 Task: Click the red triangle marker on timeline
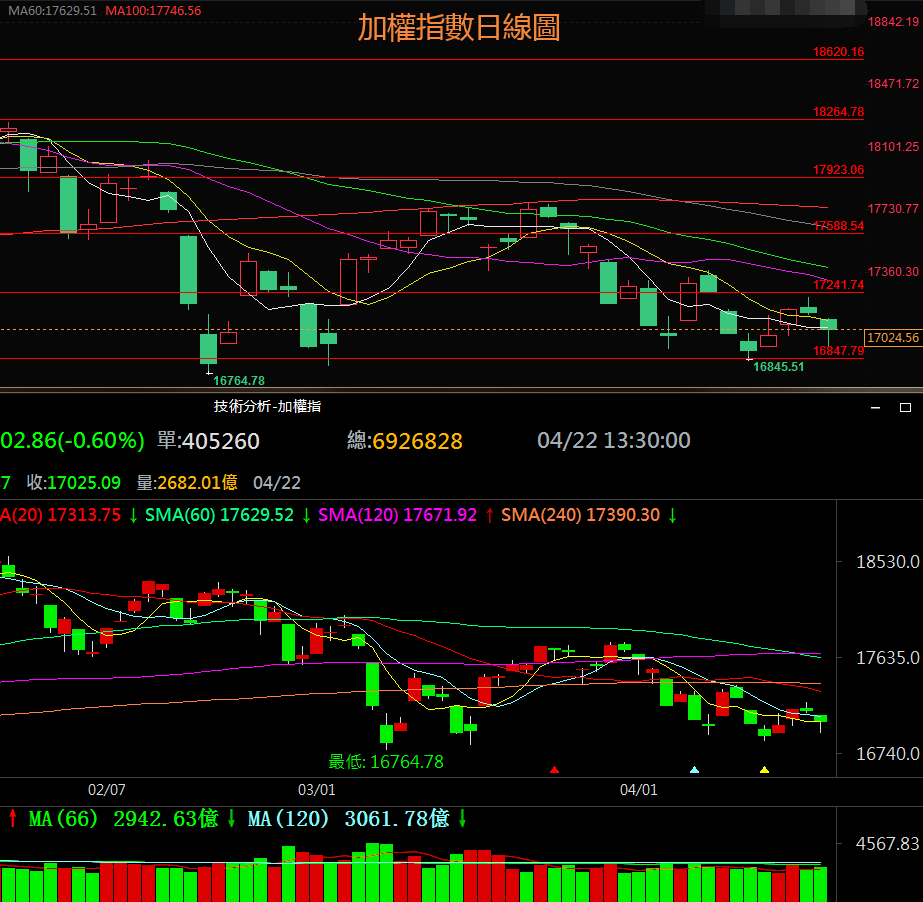pos(555,770)
